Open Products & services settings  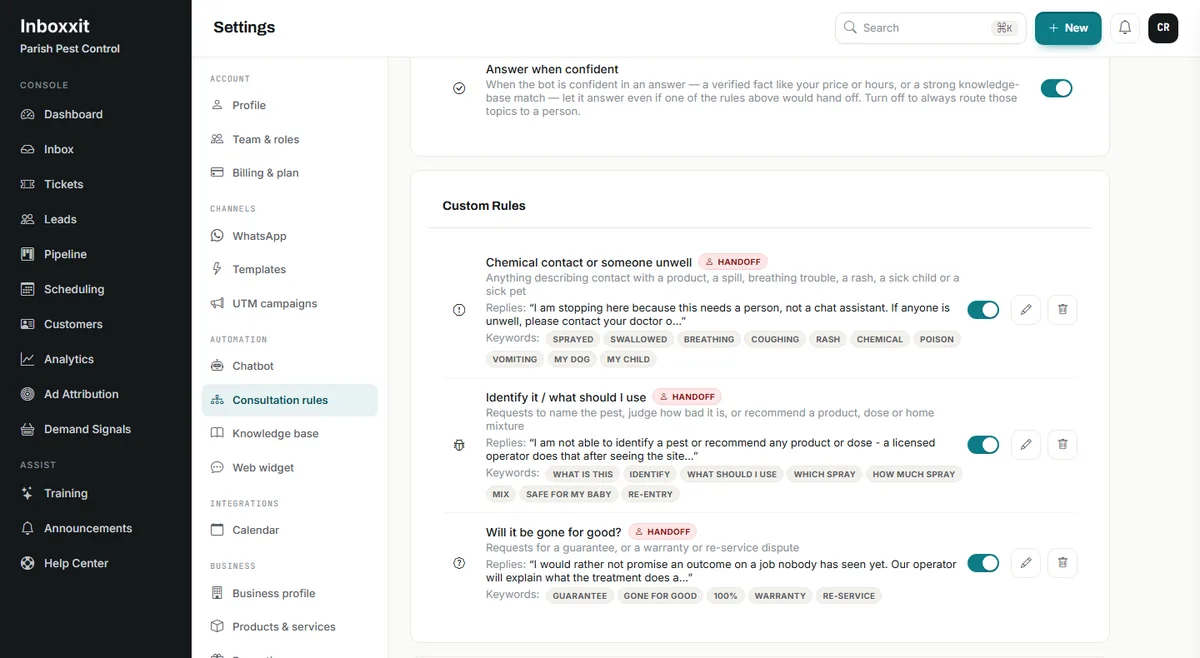289,627
